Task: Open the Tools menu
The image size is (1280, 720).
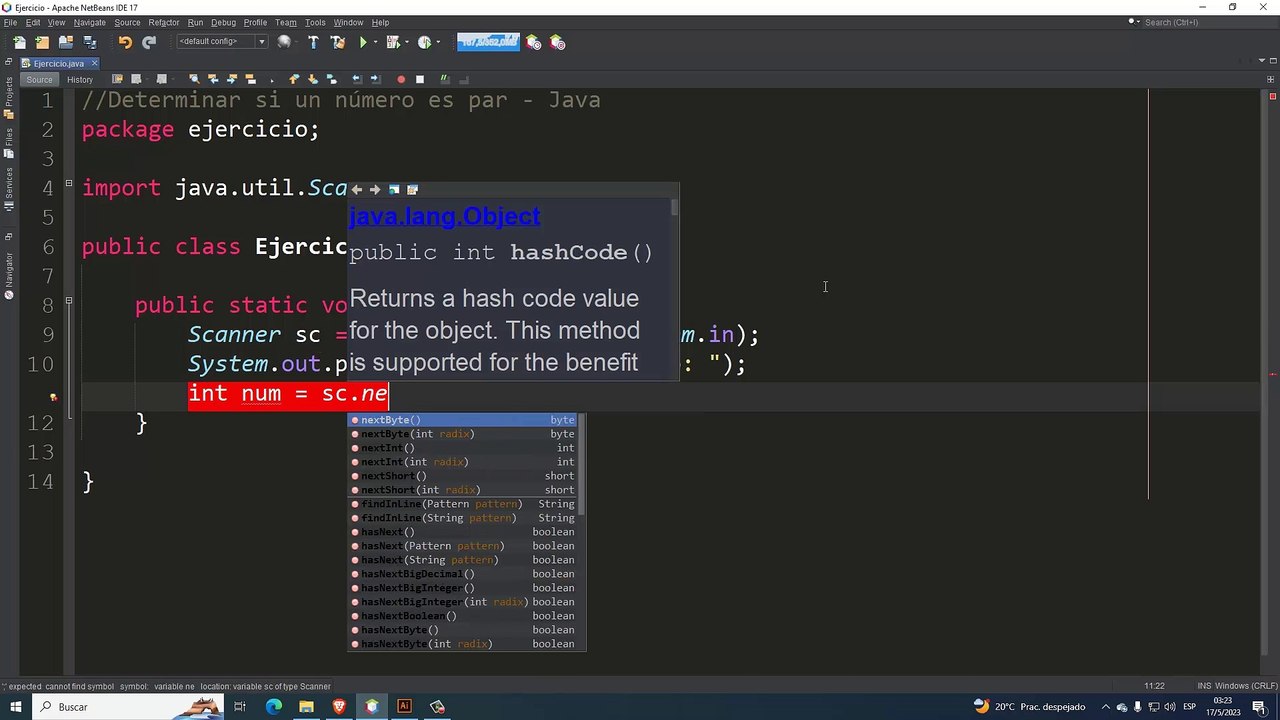Action: (315, 22)
